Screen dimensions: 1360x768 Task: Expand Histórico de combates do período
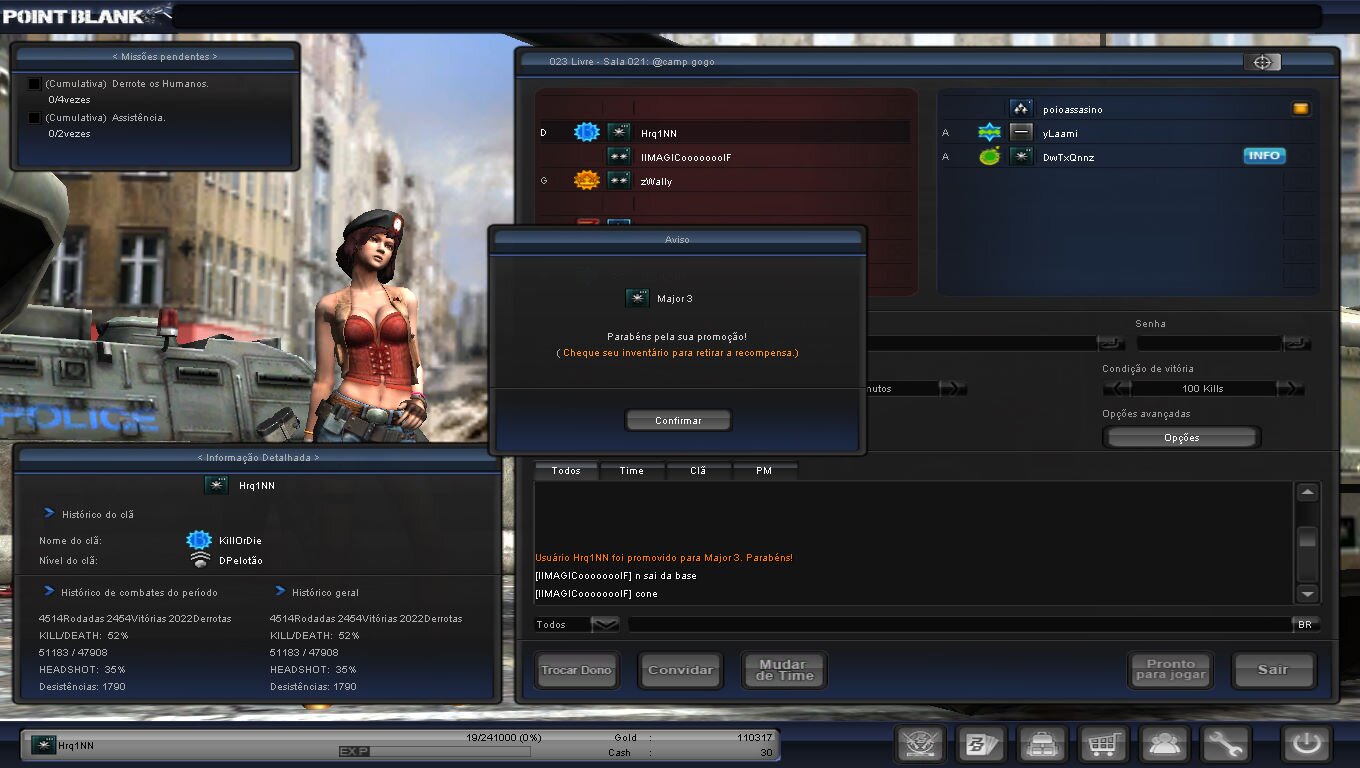(x=48, y=591)
